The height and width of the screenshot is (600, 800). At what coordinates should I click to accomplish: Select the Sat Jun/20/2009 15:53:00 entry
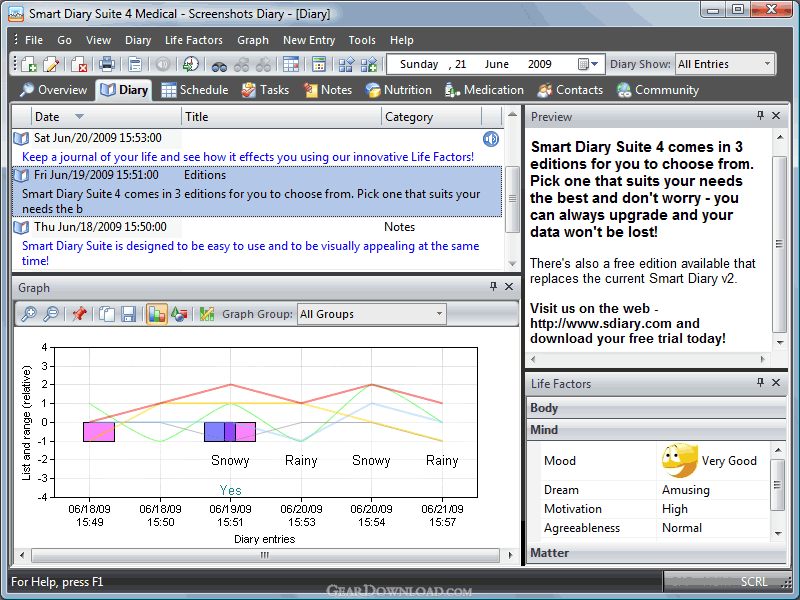pos(257,147)
